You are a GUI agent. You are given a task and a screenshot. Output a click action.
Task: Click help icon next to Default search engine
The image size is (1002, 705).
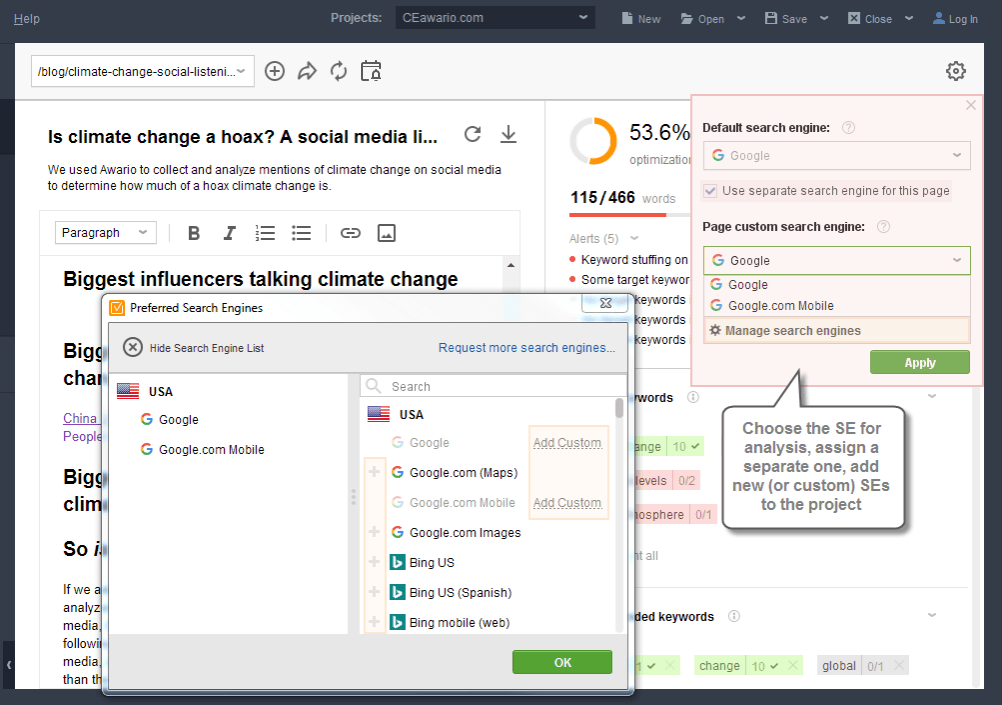point(848,127)
